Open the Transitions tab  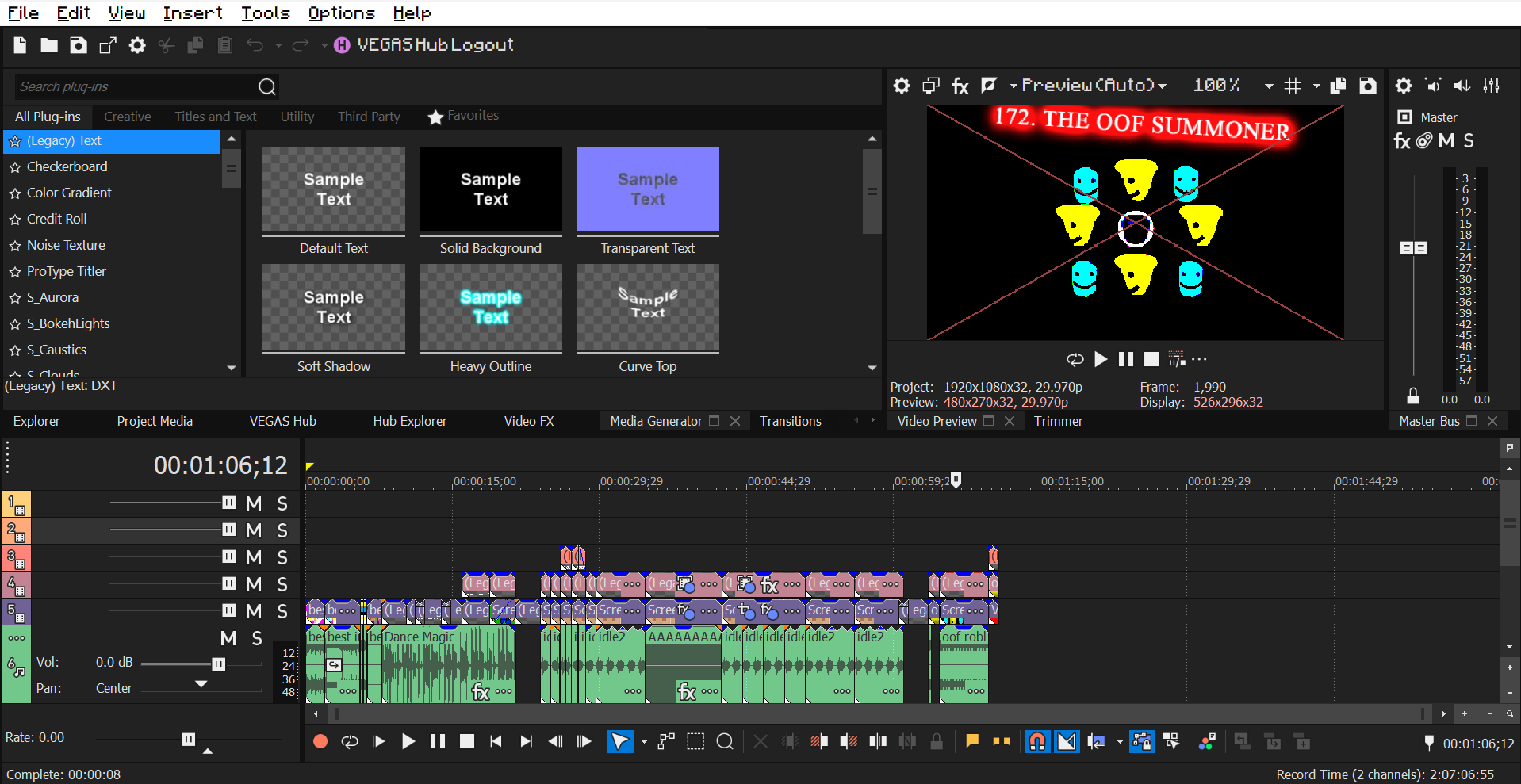[791, 421]
